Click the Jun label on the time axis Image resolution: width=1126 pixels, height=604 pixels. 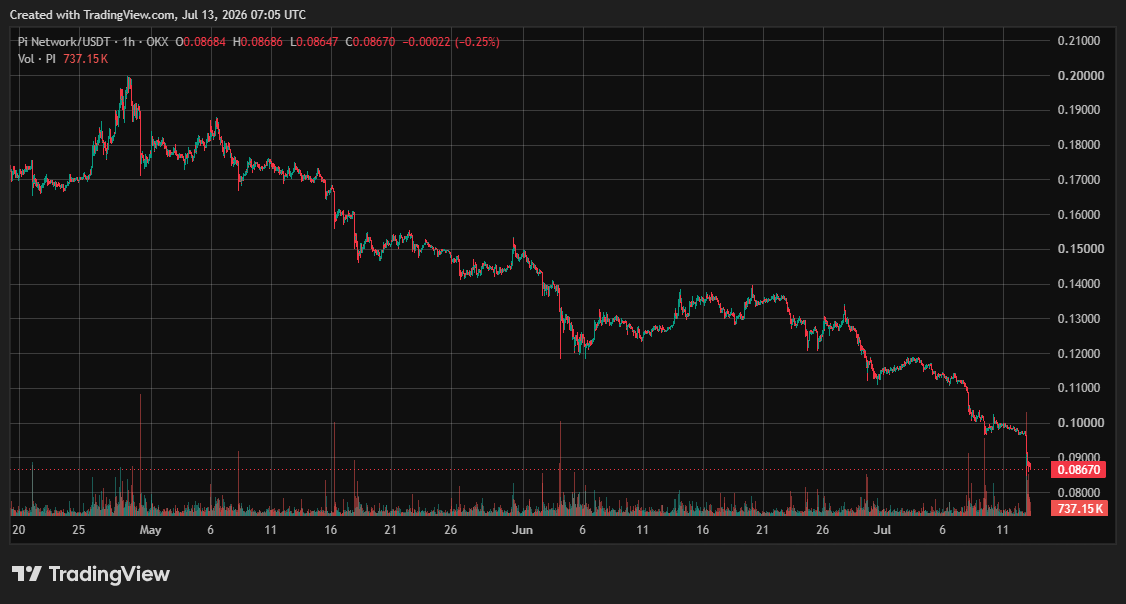[522, 530]
